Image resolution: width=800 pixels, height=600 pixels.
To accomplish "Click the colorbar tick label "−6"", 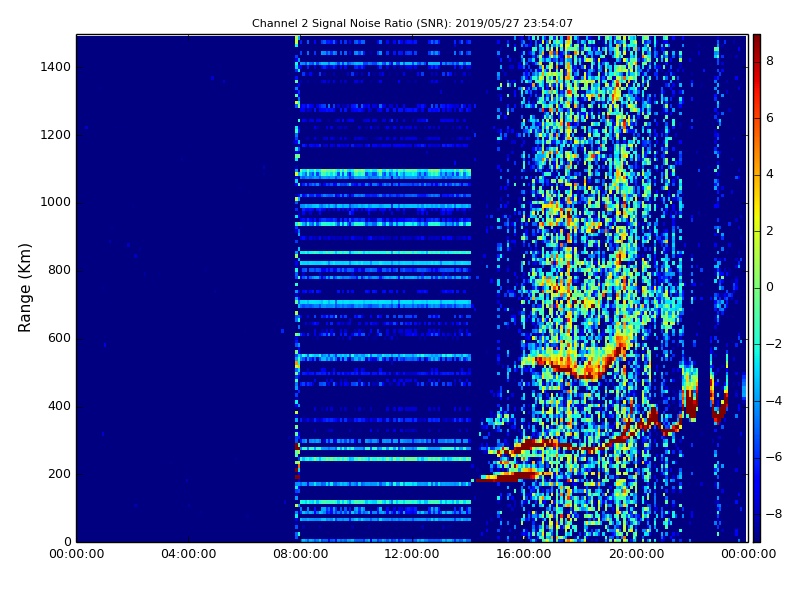I will tap(774, 457).
